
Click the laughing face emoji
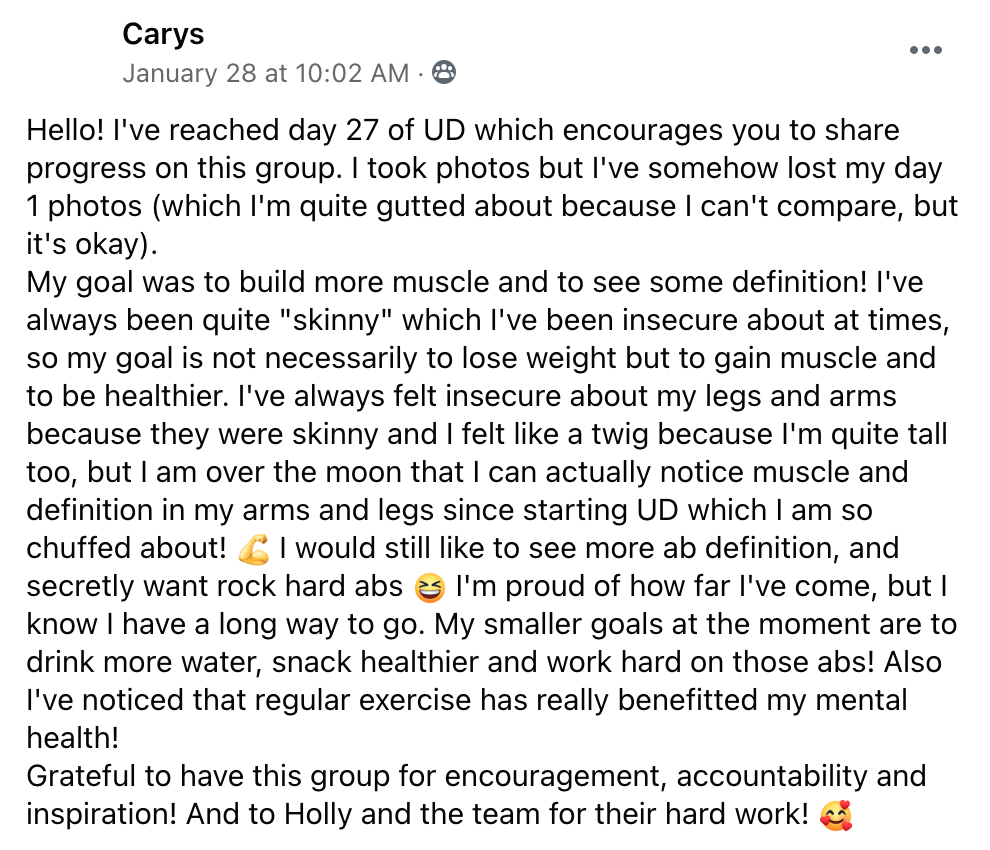click(429, 587)
